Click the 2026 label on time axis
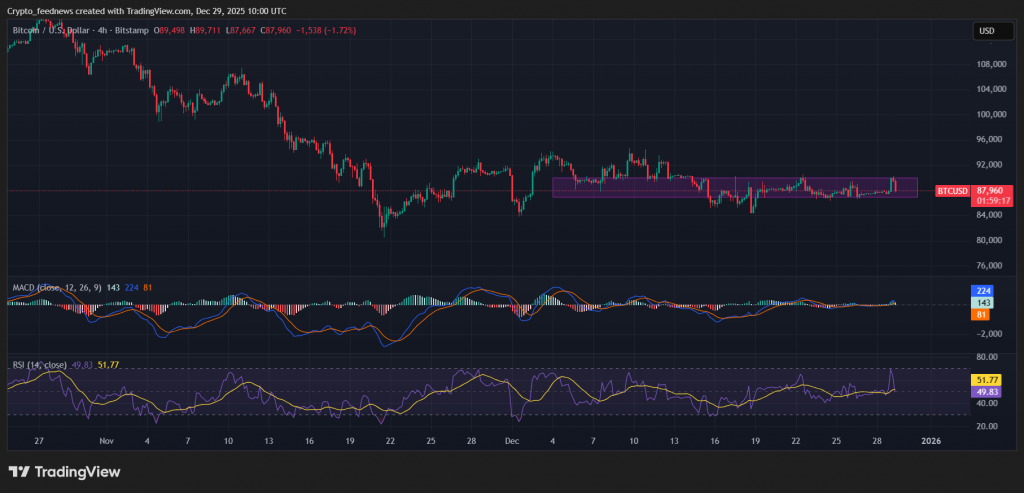Screen dimensions: 1024x493 (931, 440)
